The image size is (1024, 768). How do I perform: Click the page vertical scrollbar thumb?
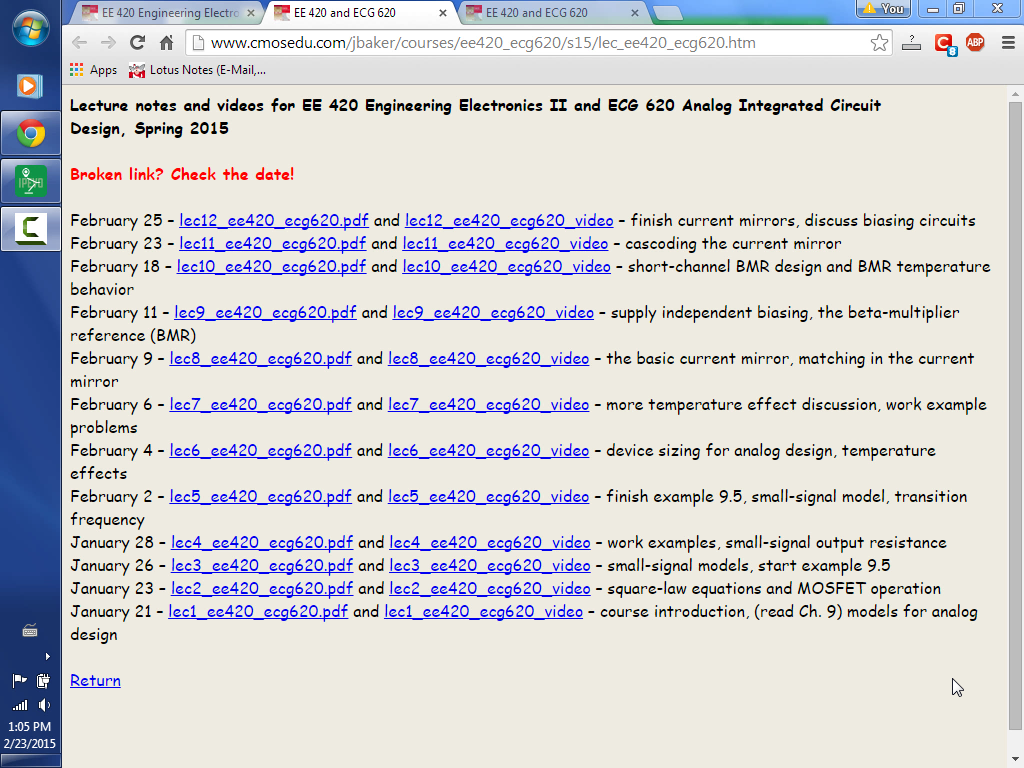click(1015, 415)
